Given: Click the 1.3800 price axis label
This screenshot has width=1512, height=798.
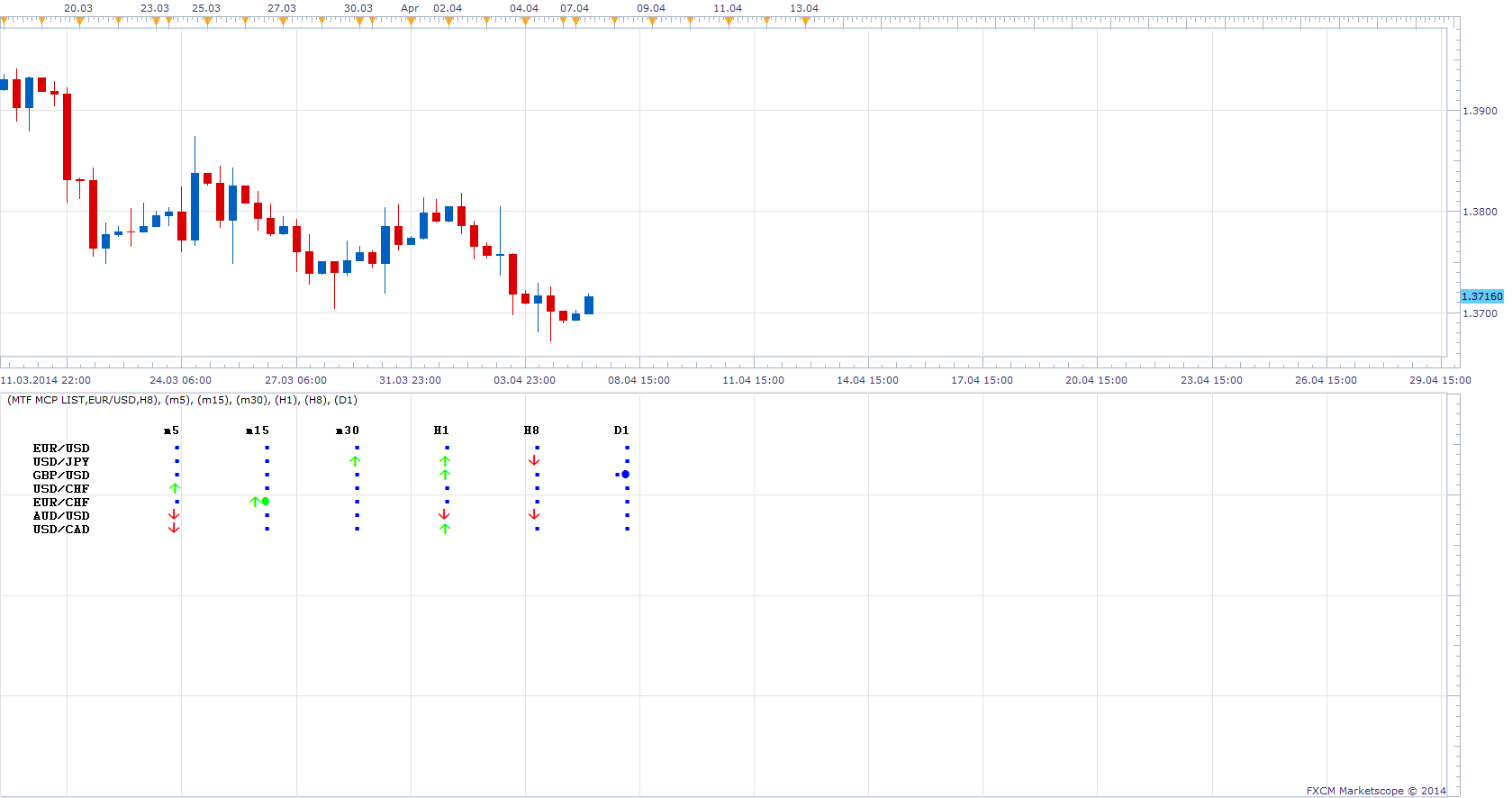Looking at the screenshot, I should pos(1480,212).
